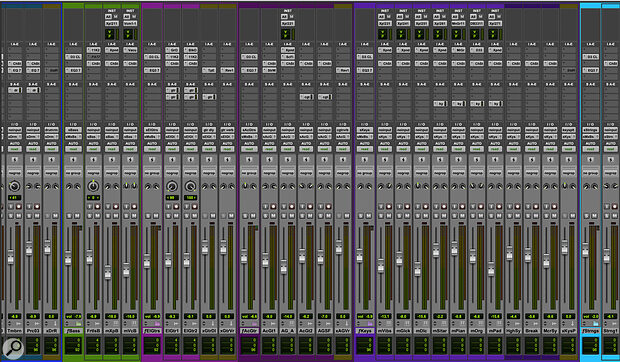The image size is (620, 362).
Task: Open output path selector on fKeys track
Action: (x=365, y=136)
